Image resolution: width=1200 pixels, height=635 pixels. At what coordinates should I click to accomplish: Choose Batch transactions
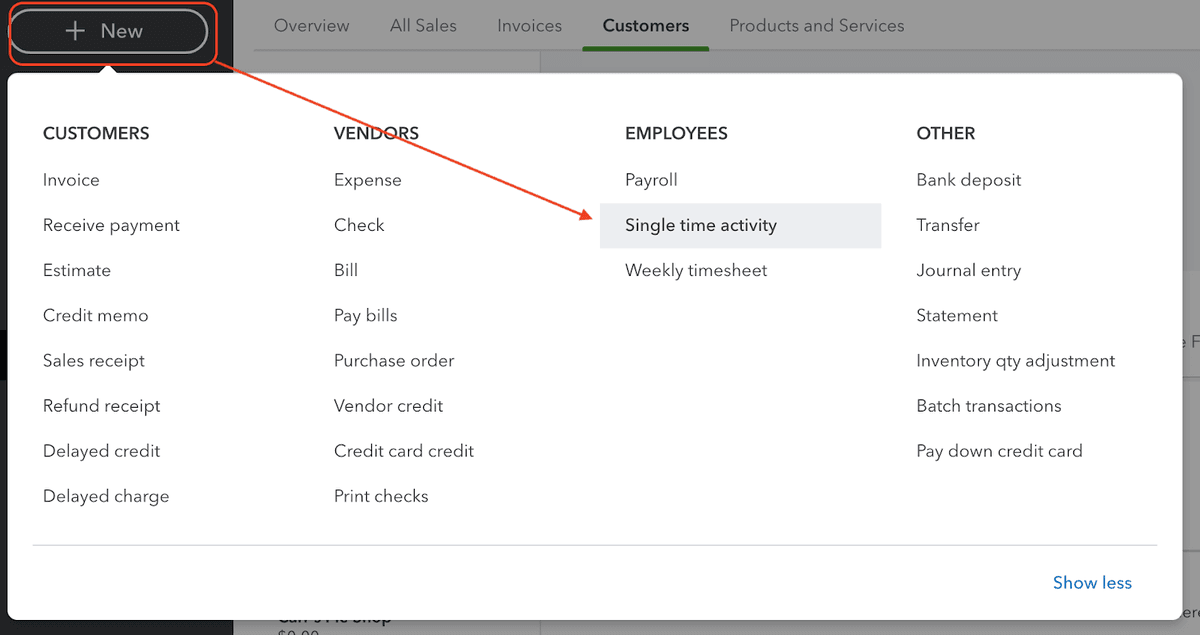(989, 406)
